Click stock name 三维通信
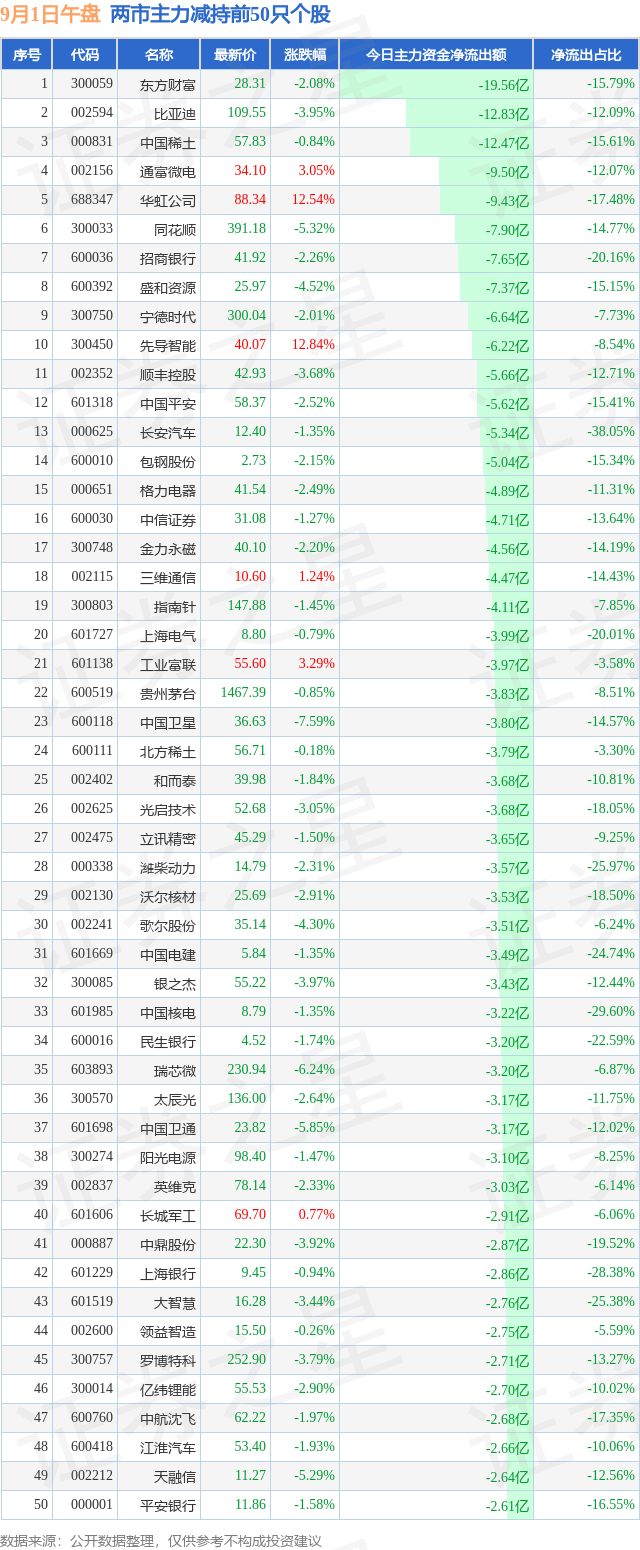The width and height of the screenshot is (640, 1550). pos(169,577)
